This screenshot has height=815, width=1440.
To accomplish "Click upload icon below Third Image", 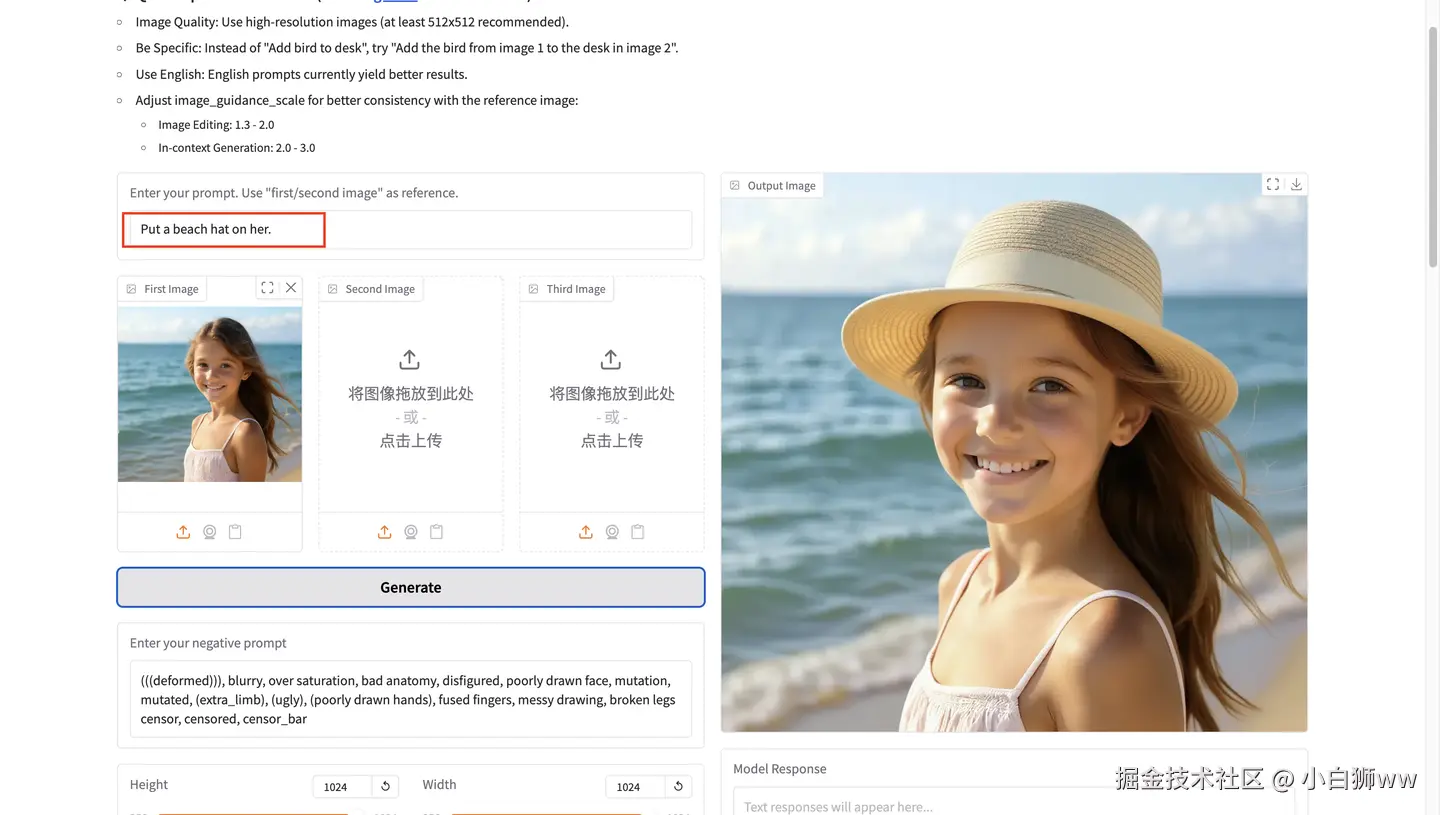I will [x=586, y=532].
